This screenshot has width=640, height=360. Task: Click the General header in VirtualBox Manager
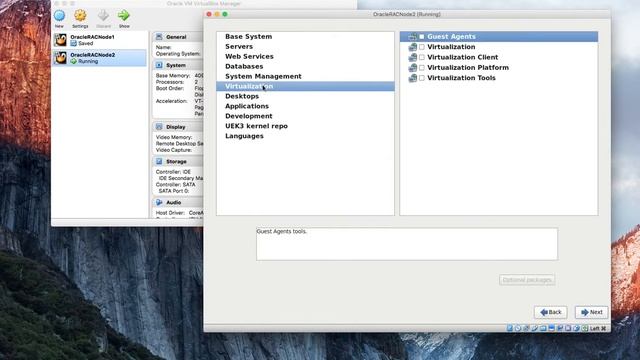click(176, 37)
